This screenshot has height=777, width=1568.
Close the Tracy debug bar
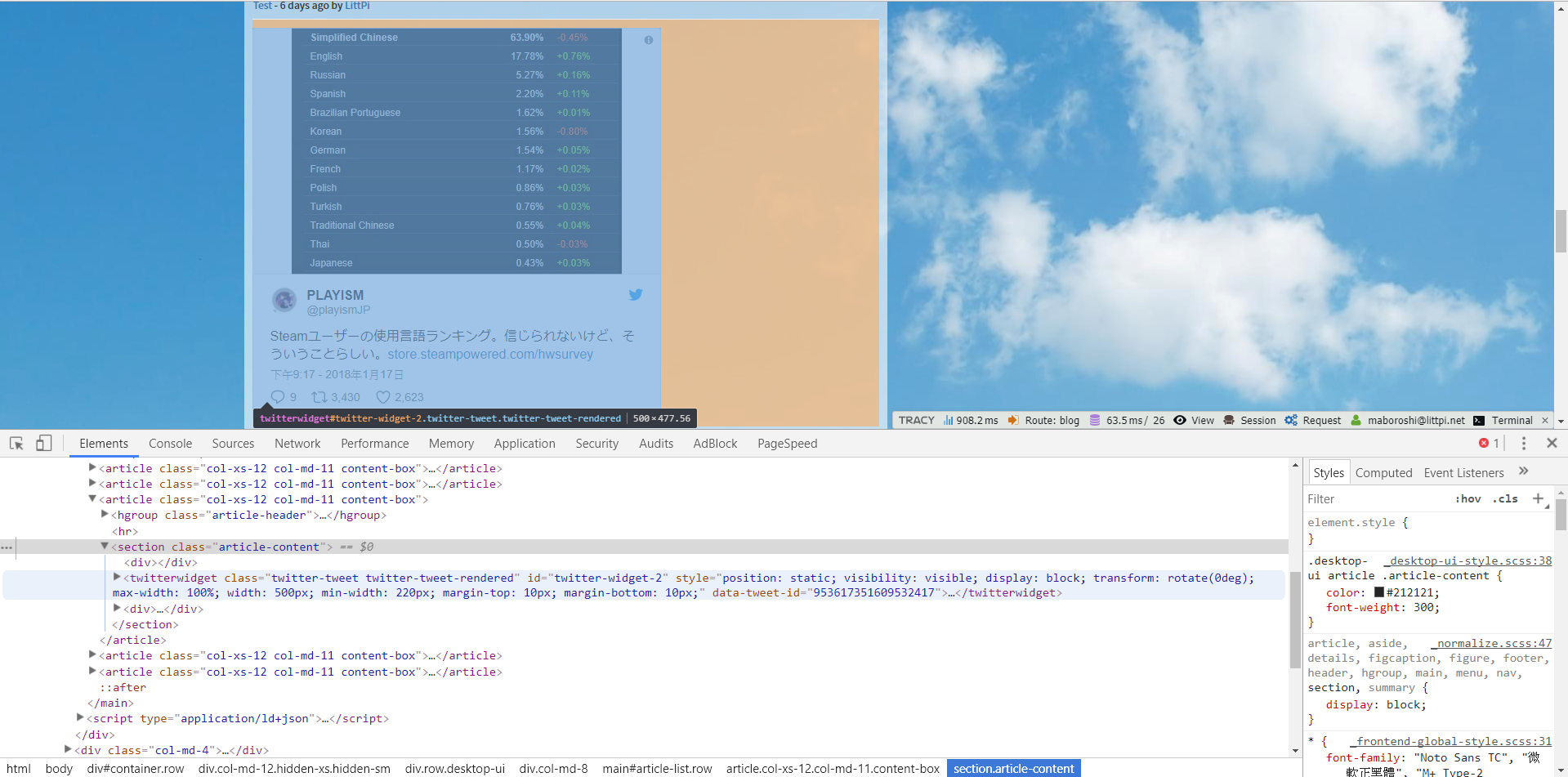(1544, 420)
